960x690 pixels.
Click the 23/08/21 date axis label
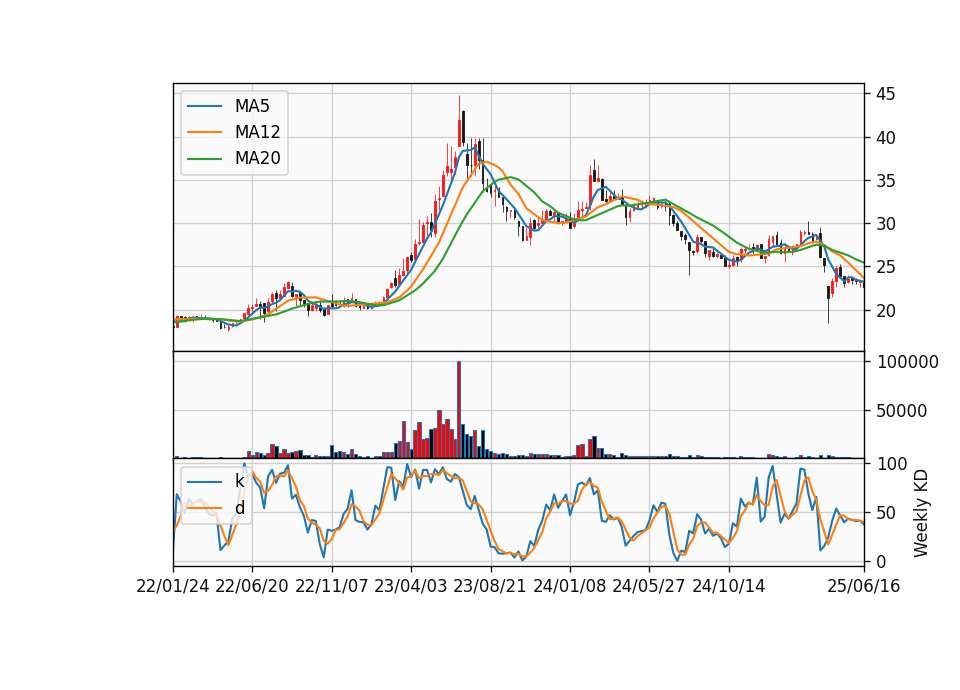pyautogui.click(x=490, y=586)
